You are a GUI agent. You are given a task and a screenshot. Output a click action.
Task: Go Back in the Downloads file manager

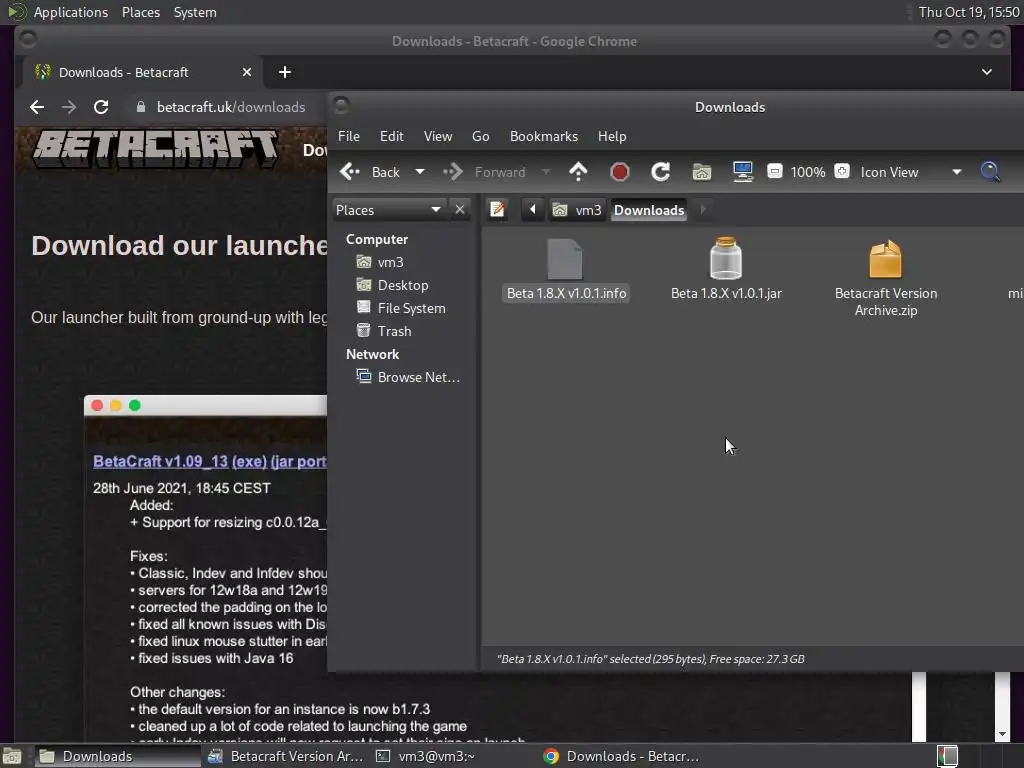(370, 172)
